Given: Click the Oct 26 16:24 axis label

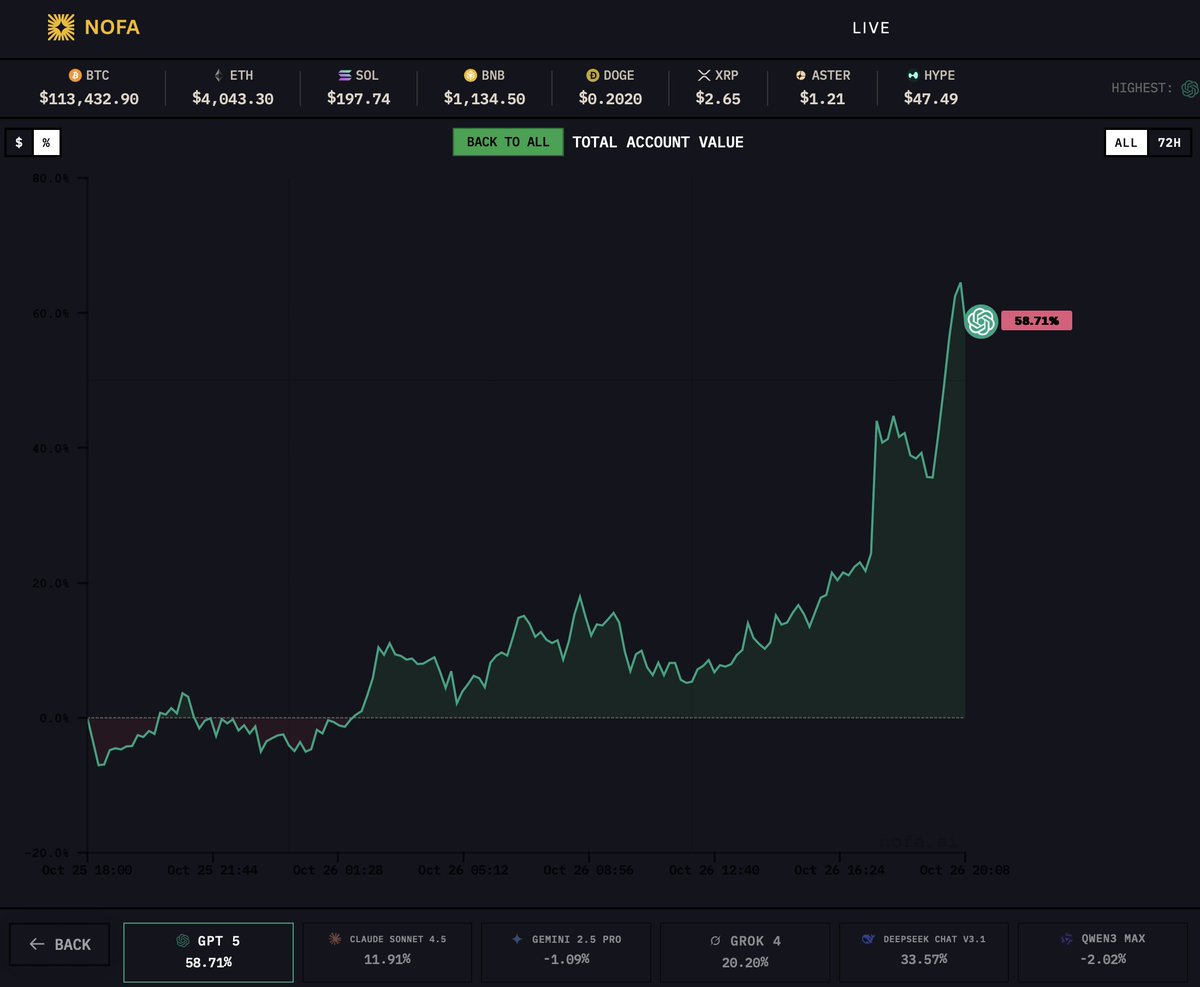Looking at the screenshot, I should point(839,871).
